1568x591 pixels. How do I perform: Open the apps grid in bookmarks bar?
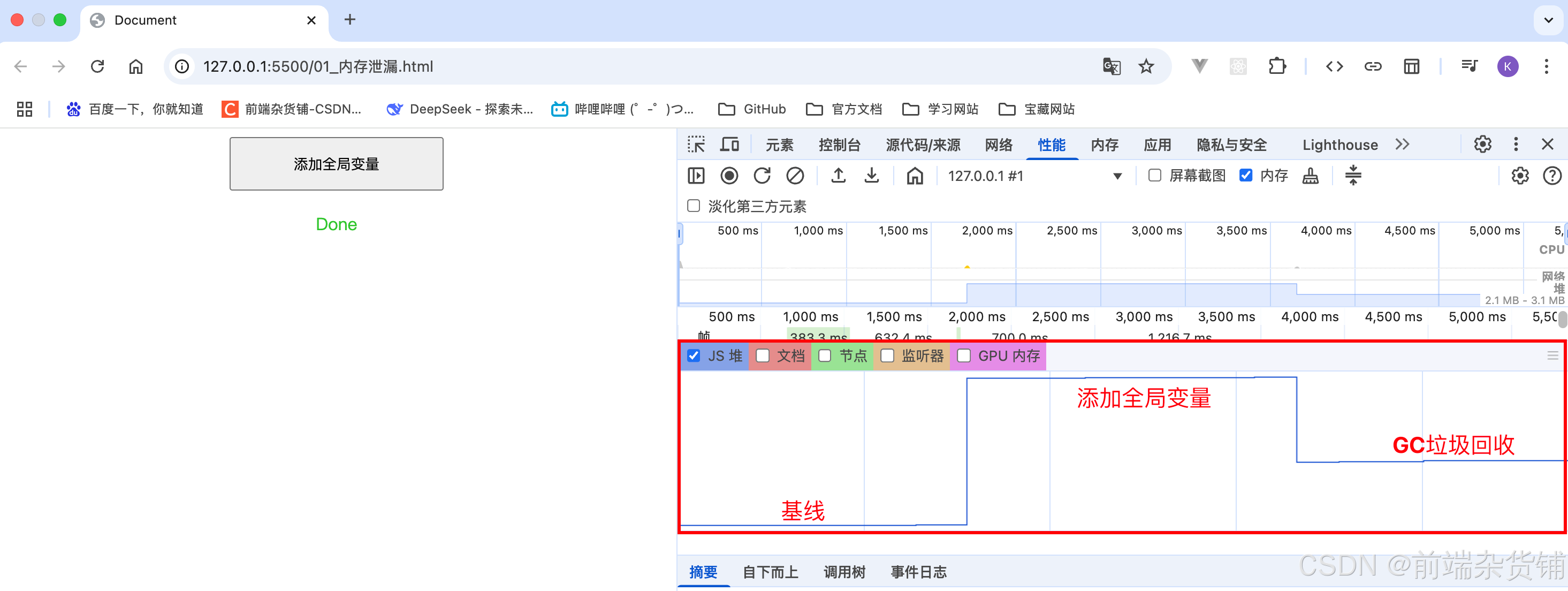pyautogui.click(x=24, y=109)
